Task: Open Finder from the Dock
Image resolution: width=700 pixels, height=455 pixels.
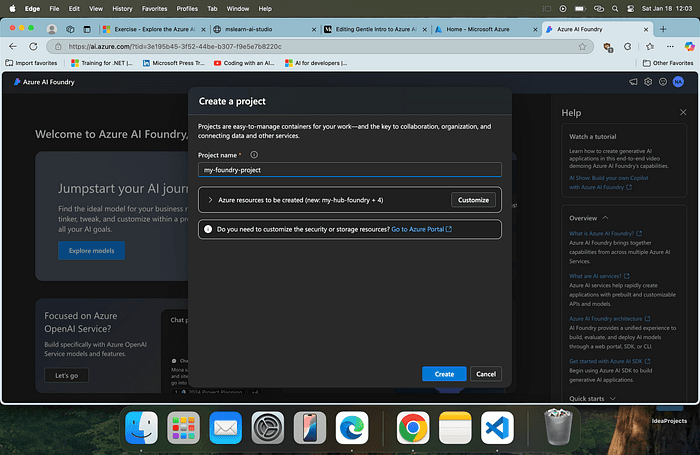Action: (x=142, y=427)
